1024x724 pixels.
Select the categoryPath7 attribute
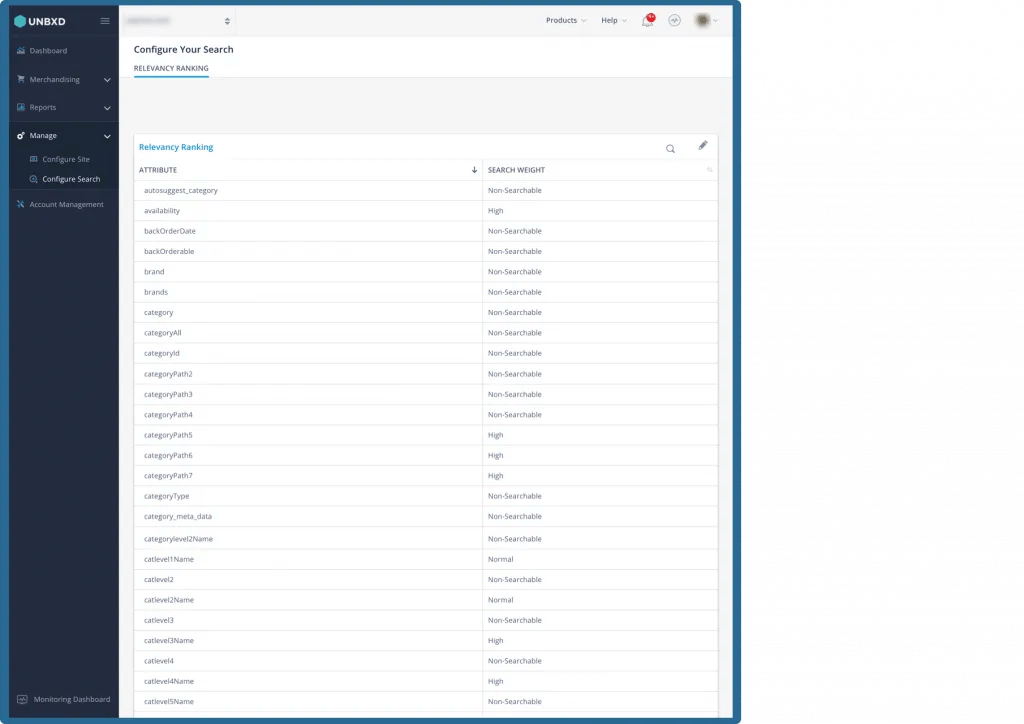pyautogui.click(x=168, y=476)
